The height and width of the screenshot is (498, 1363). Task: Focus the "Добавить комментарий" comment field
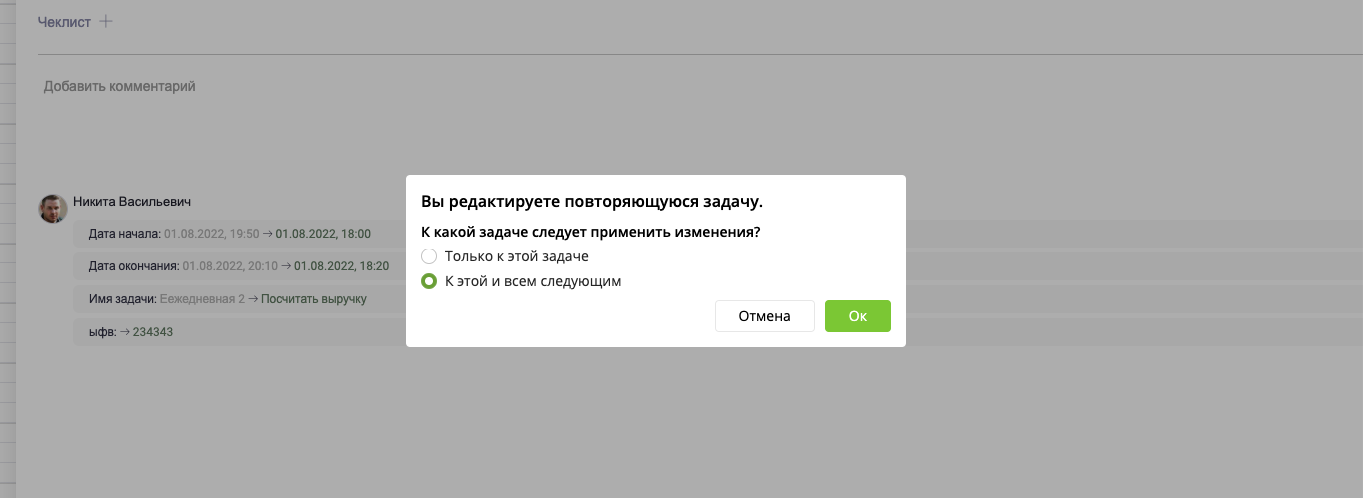click(120, 87)
